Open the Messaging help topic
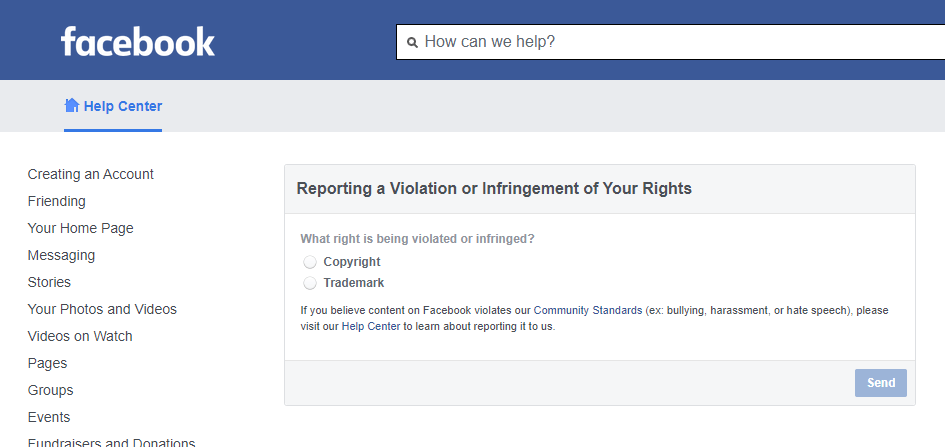Viewport: 945px width, 447px height. [61, 255]
